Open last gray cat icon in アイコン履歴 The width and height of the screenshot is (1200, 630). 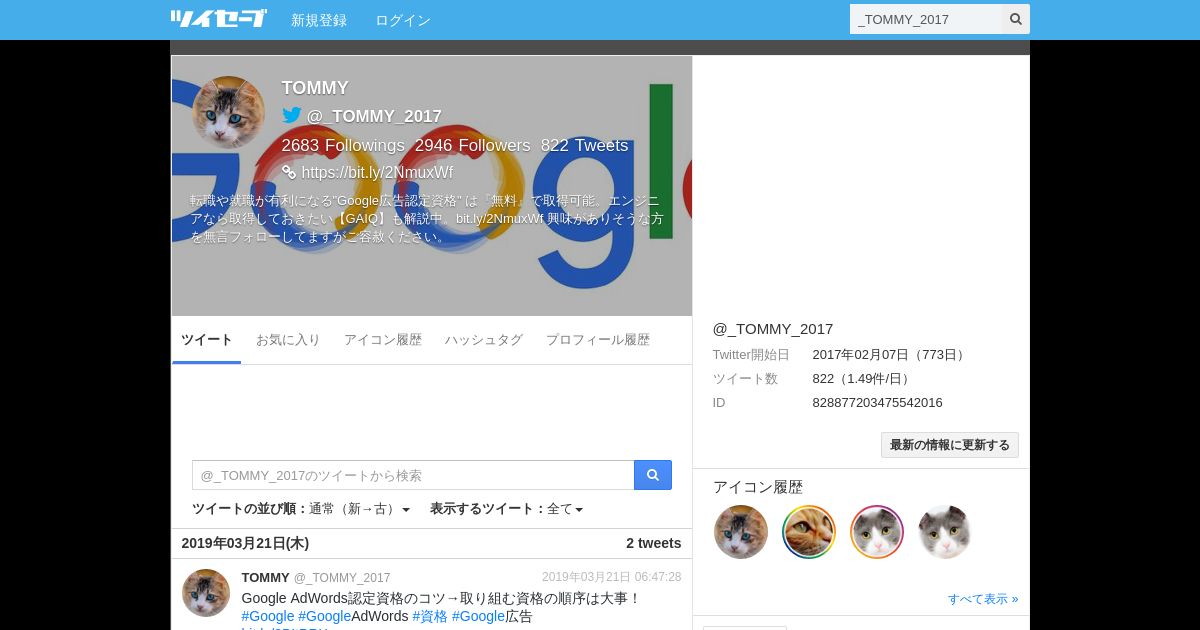click(x=945, y=532)
